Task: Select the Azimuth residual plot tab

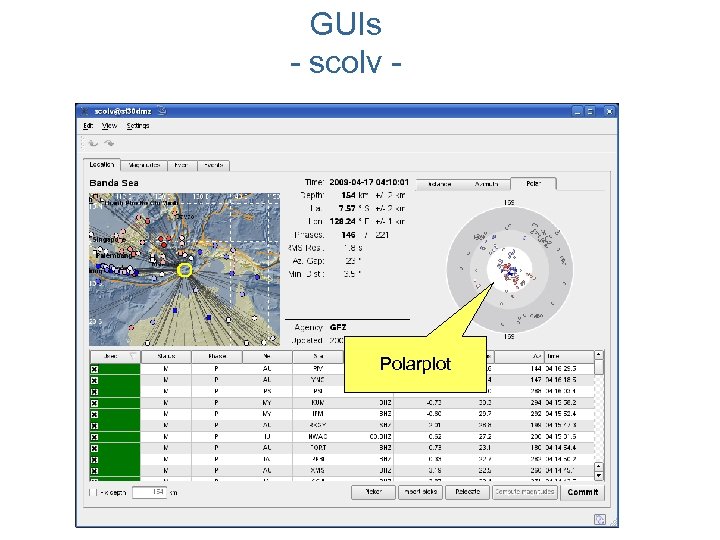Action: (x=487, y=184)
